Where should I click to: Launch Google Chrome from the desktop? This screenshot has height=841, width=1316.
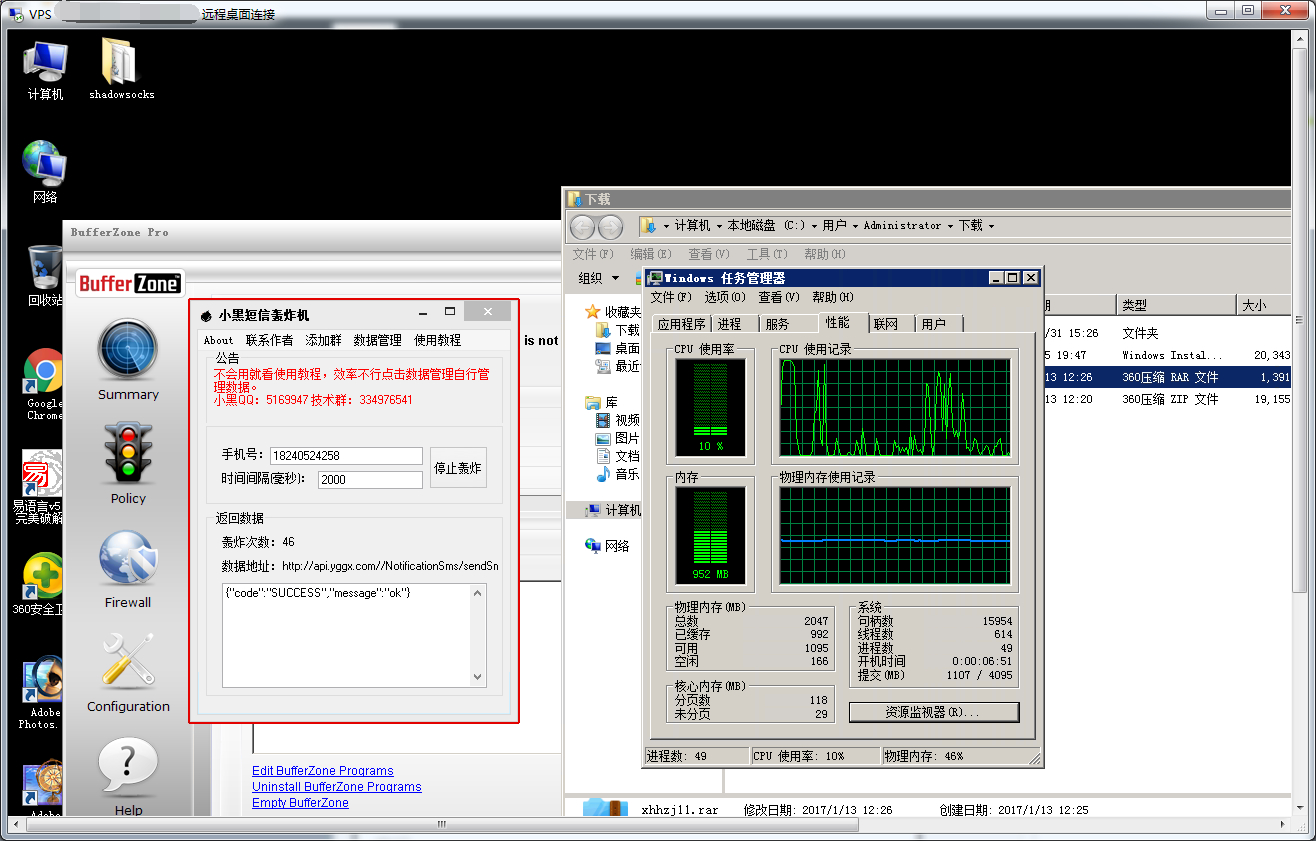[45, 385]
